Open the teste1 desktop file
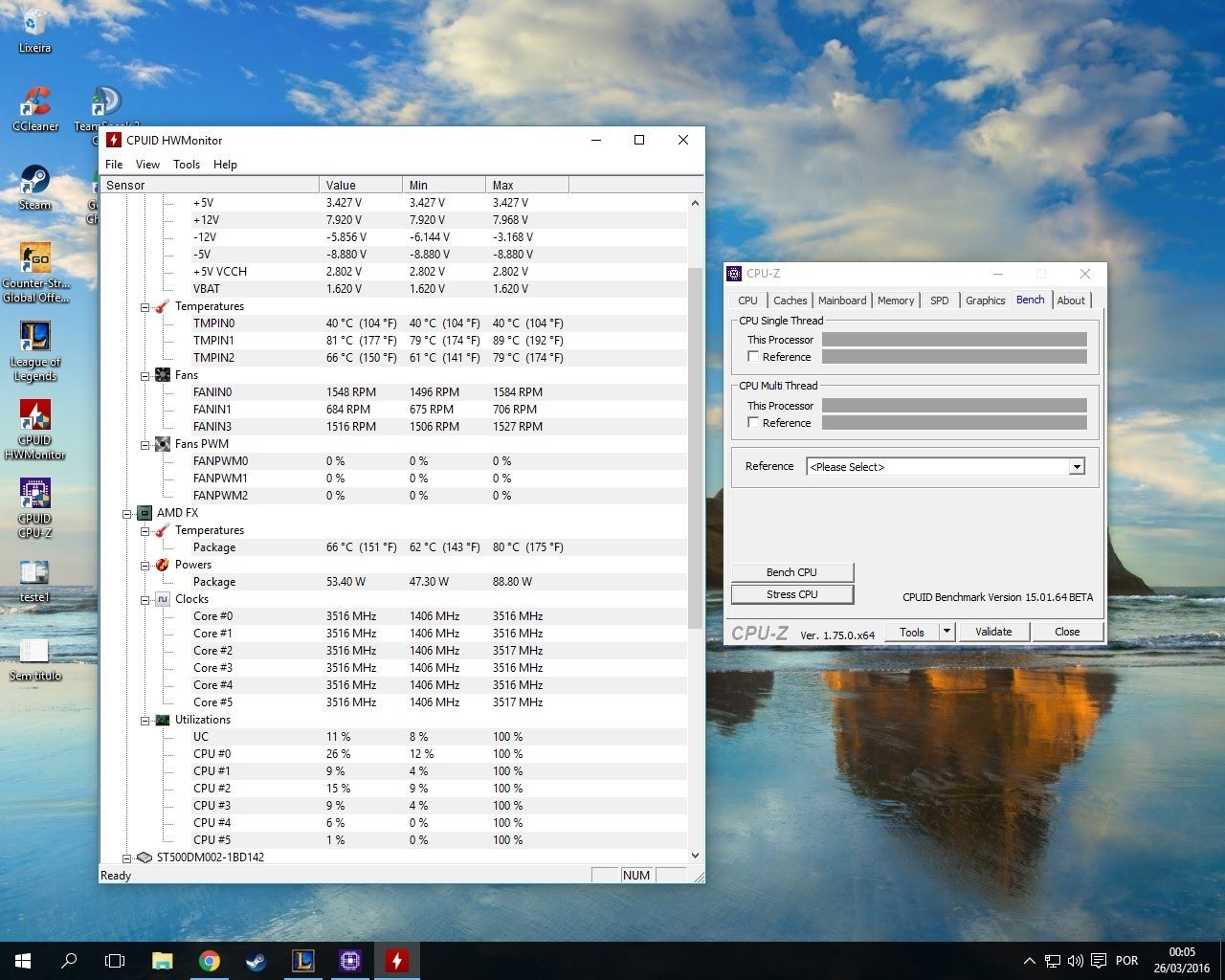The width and height of the screenshot is (1225, 980). click(x=35, y=580)
